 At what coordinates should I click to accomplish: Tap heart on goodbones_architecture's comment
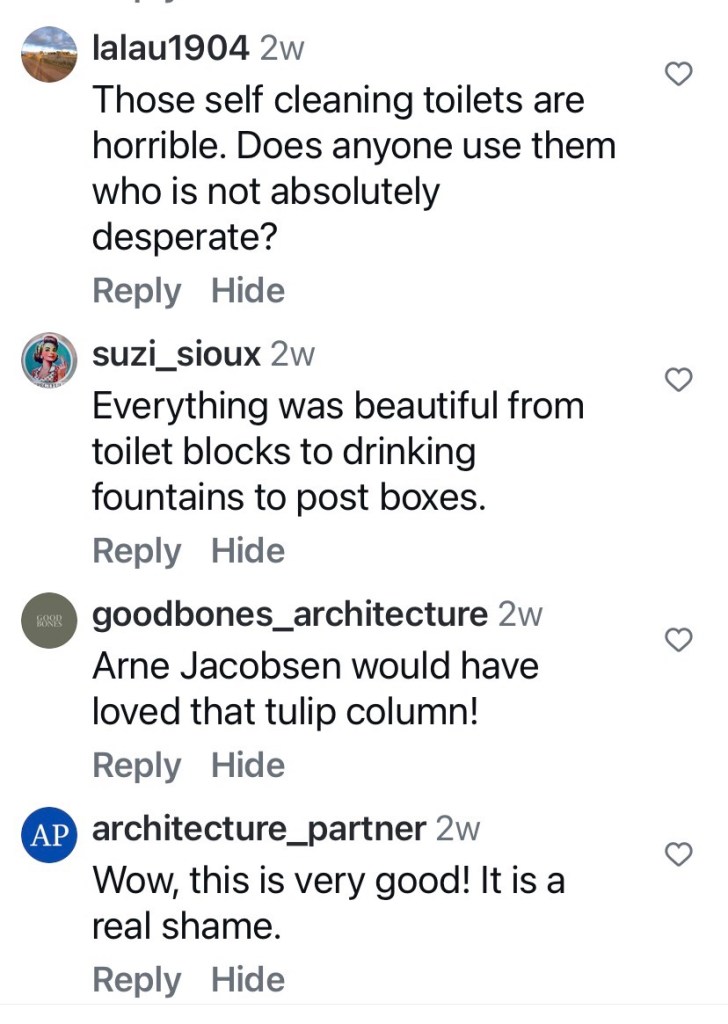tap(679, 640)
